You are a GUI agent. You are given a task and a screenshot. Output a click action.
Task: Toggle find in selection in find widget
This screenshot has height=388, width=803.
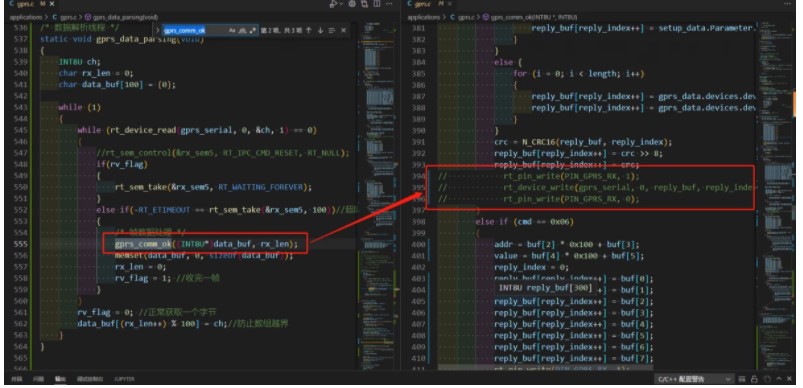[x=331, y=30]
